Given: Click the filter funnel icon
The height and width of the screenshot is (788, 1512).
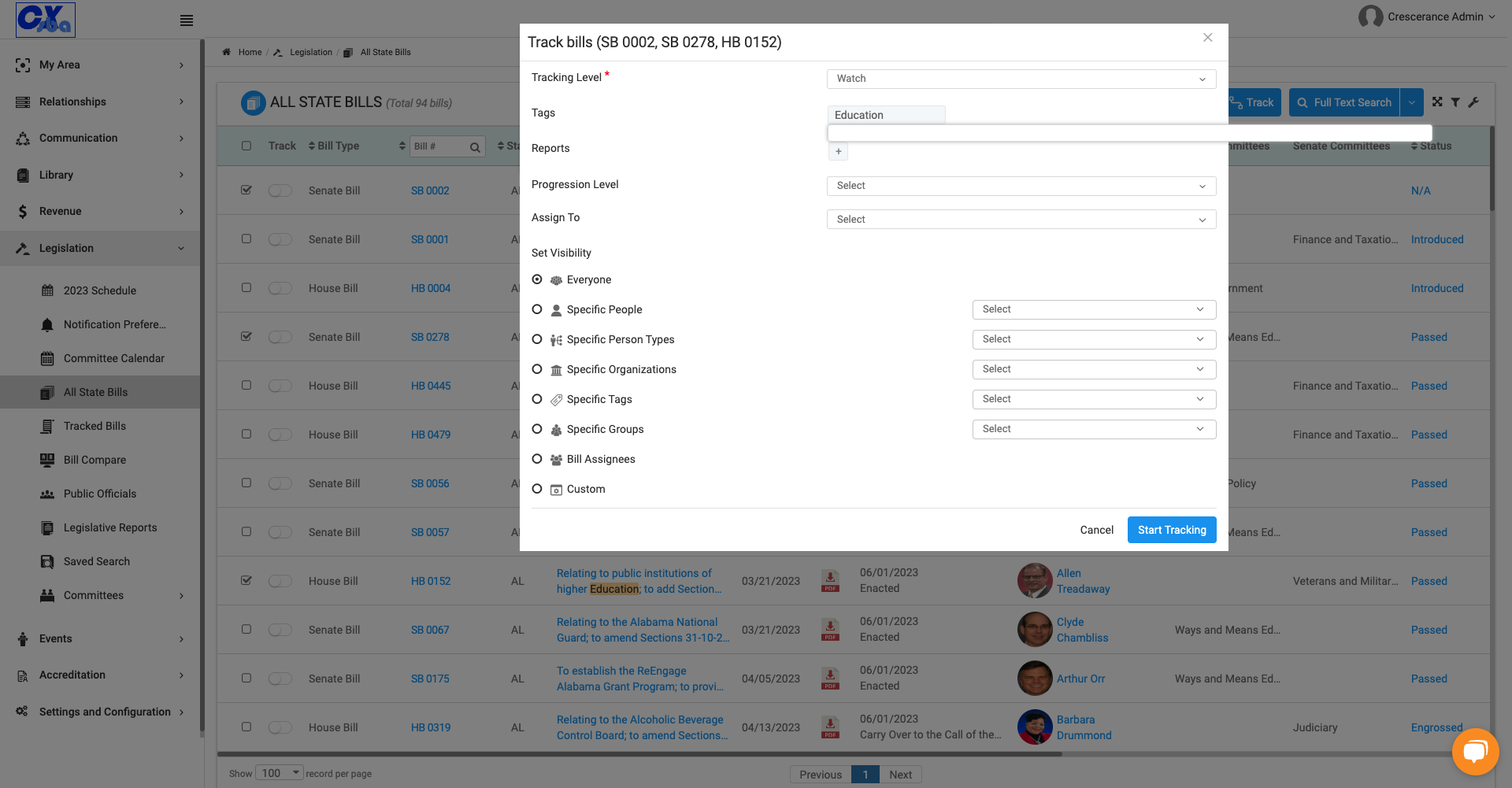Looking at the screenshot, I should click(x=1455, y=102).
